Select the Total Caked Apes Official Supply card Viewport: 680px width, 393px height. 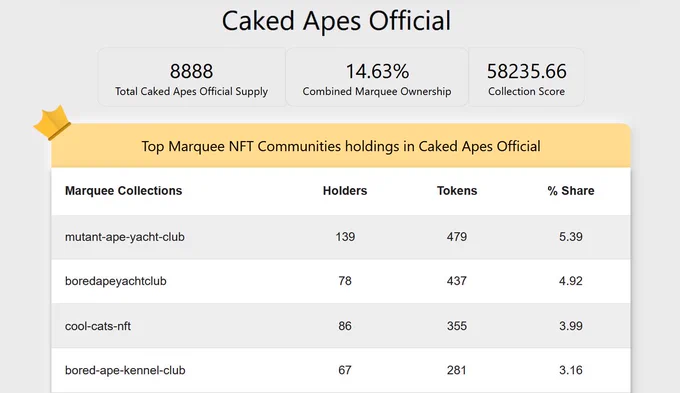(191, 77)
